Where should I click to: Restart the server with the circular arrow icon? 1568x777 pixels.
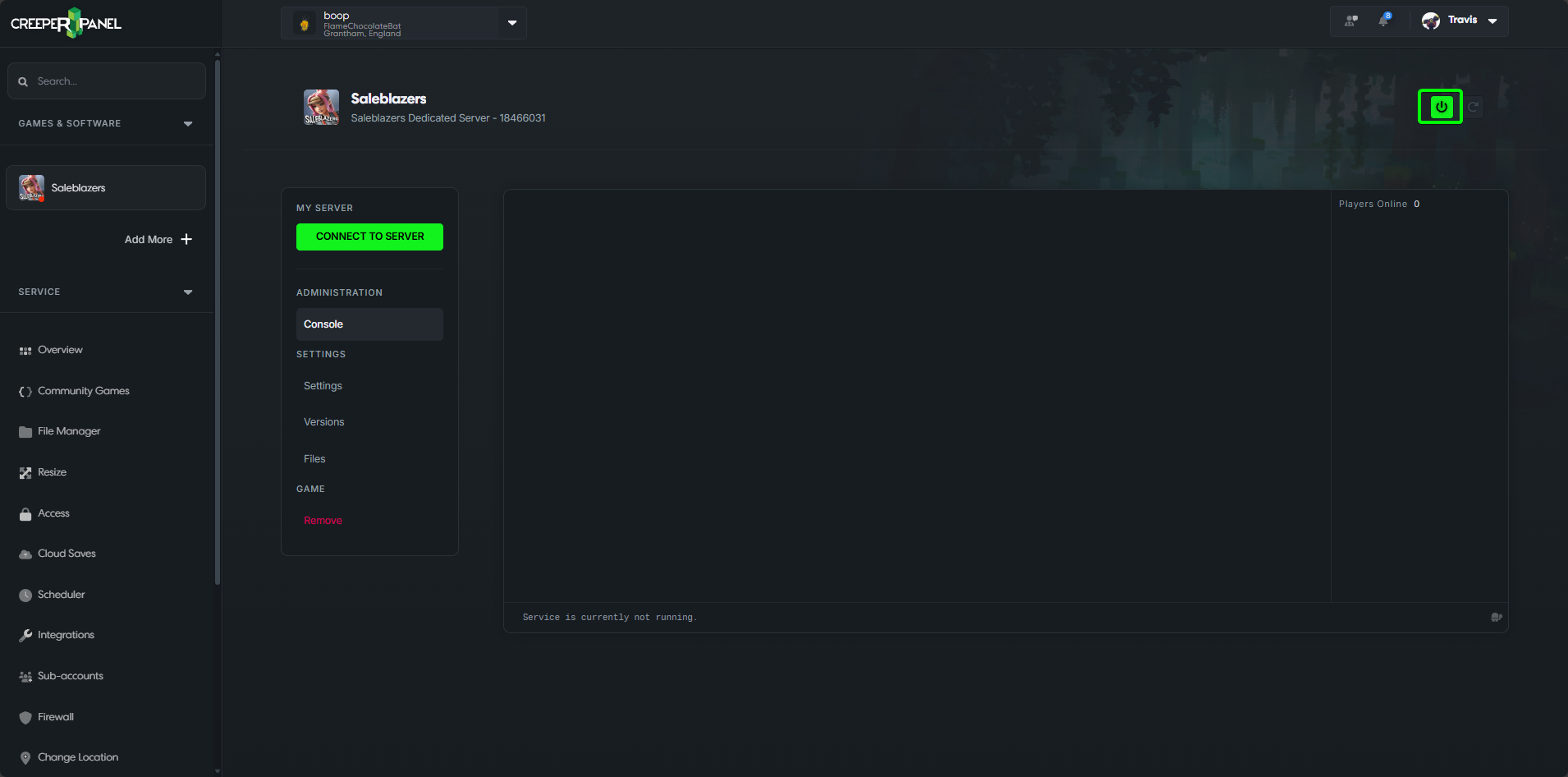point(1474,107)
